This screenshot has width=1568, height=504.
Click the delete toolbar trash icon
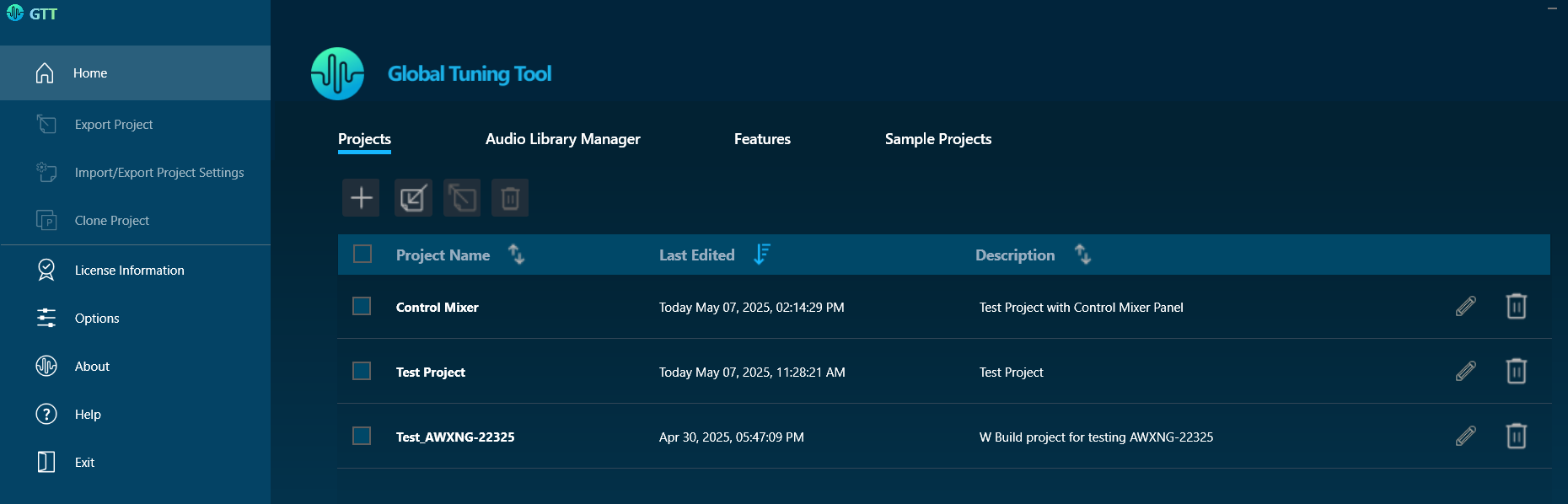[510, 197]
